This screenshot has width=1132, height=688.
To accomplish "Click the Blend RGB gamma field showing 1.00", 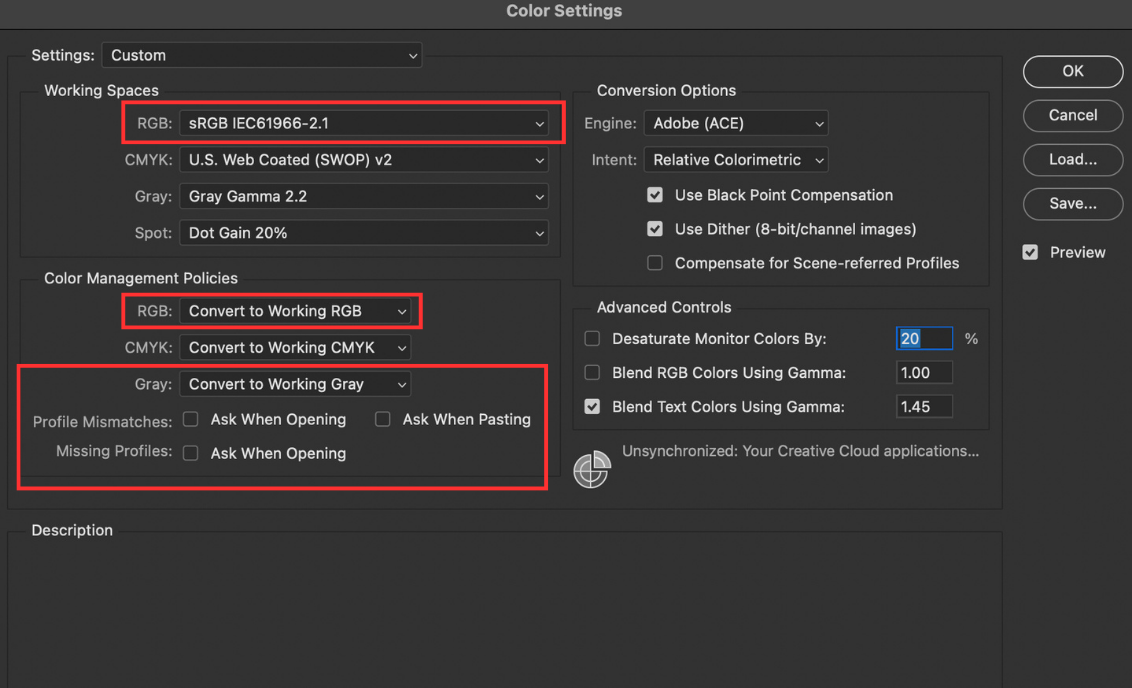I will pos(924,373).
